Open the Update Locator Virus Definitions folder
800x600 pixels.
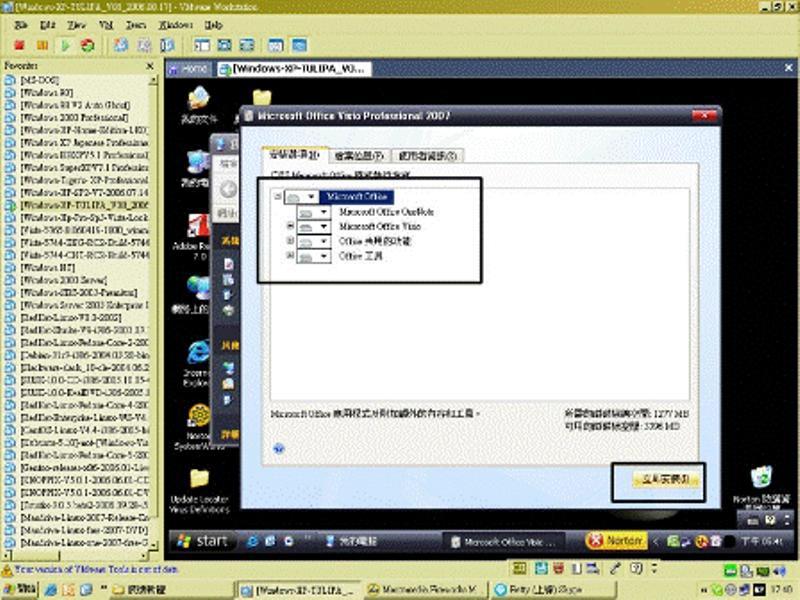point(199,491)
